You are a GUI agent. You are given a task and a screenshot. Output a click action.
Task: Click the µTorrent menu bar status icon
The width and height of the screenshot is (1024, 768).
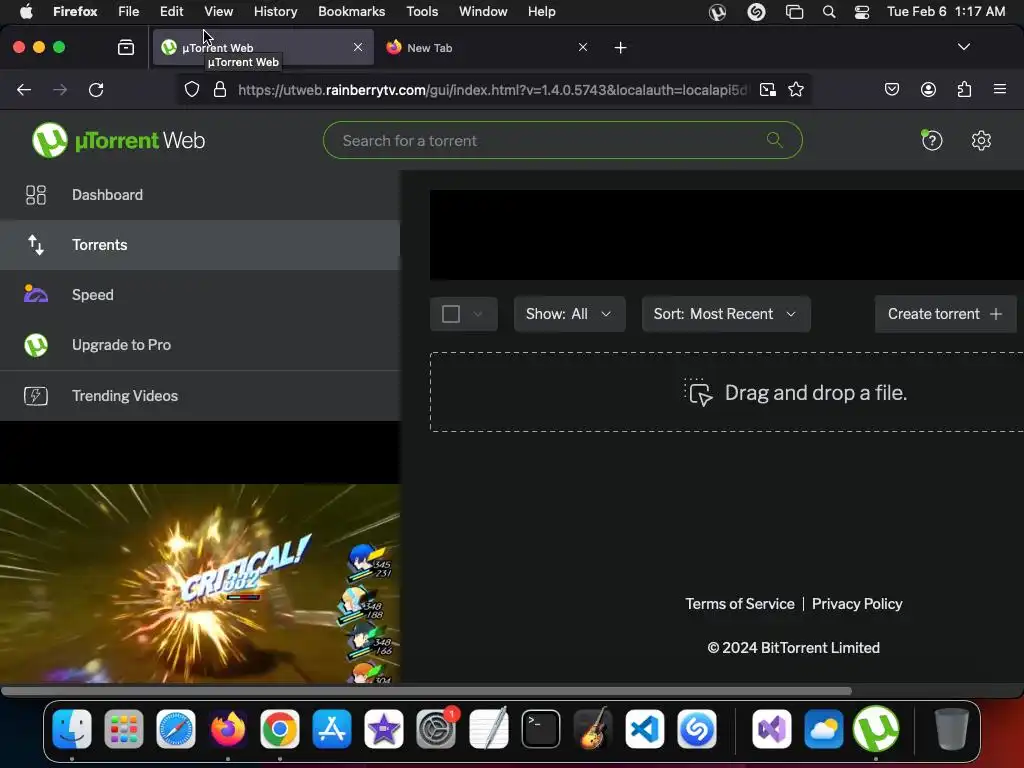(x=717, y=12)
